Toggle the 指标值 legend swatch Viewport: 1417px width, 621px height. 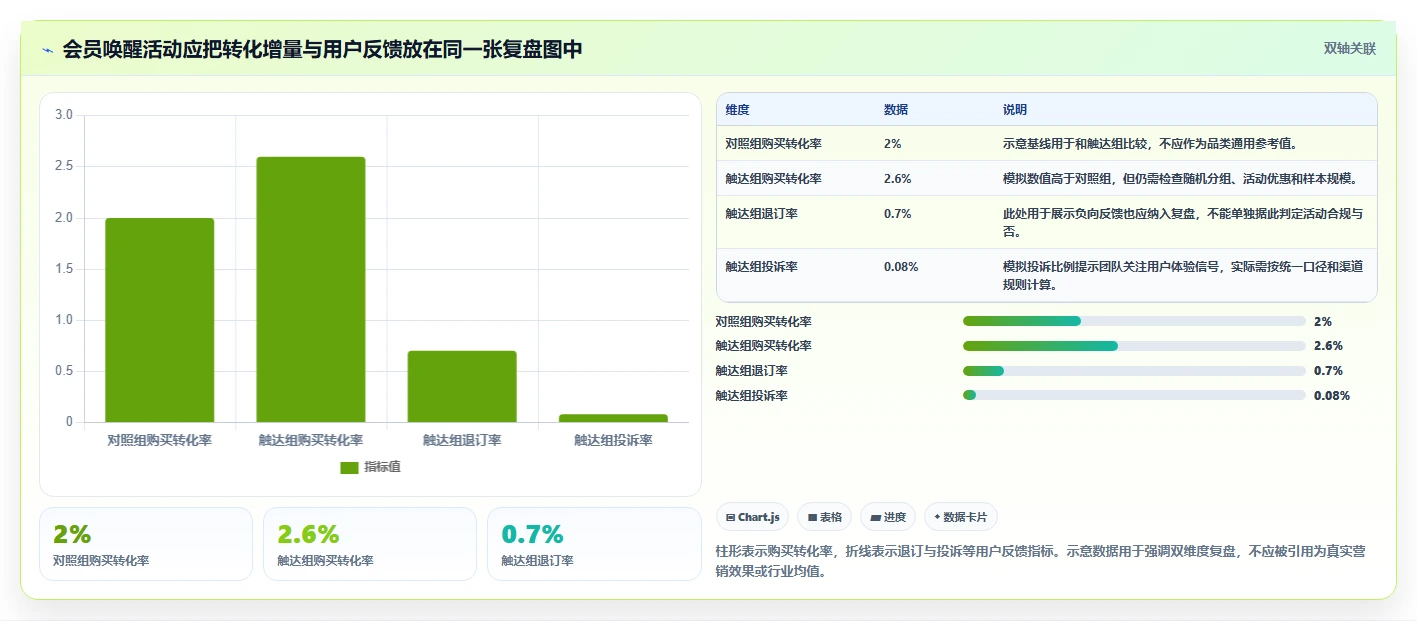tap(349, 467)
